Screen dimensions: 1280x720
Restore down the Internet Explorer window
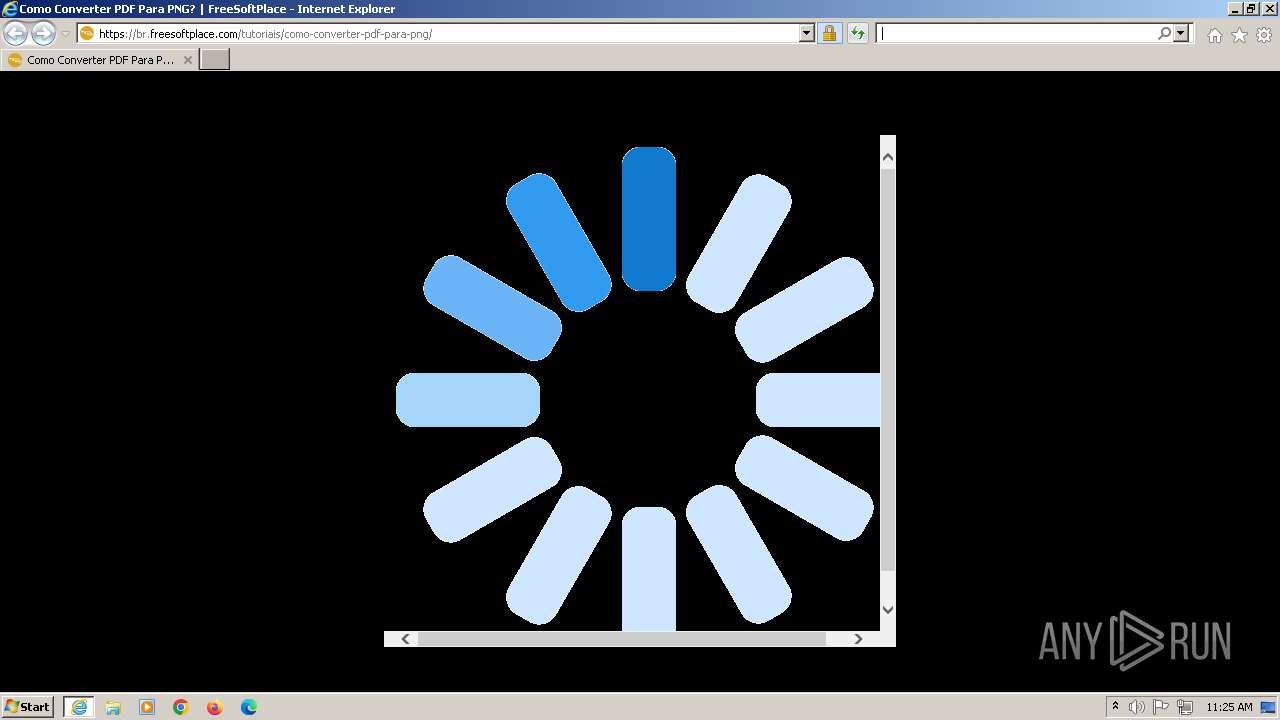(x=1251, y=9)
